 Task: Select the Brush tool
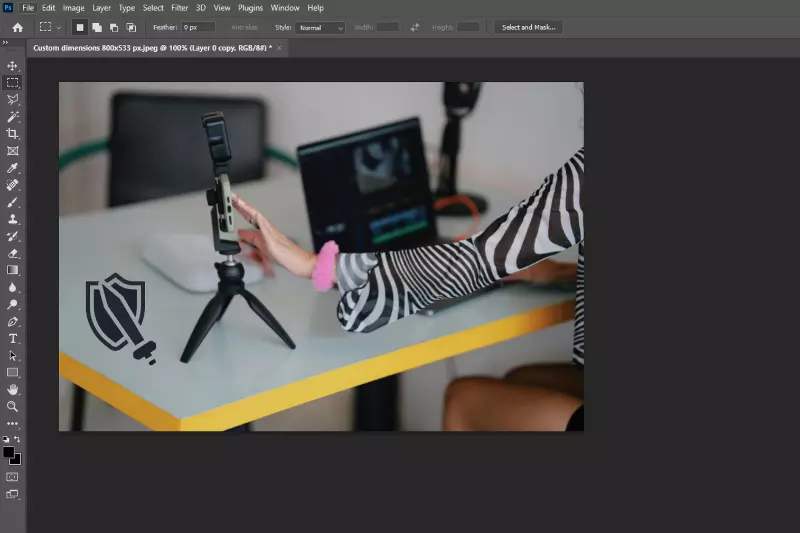point(12,202)
